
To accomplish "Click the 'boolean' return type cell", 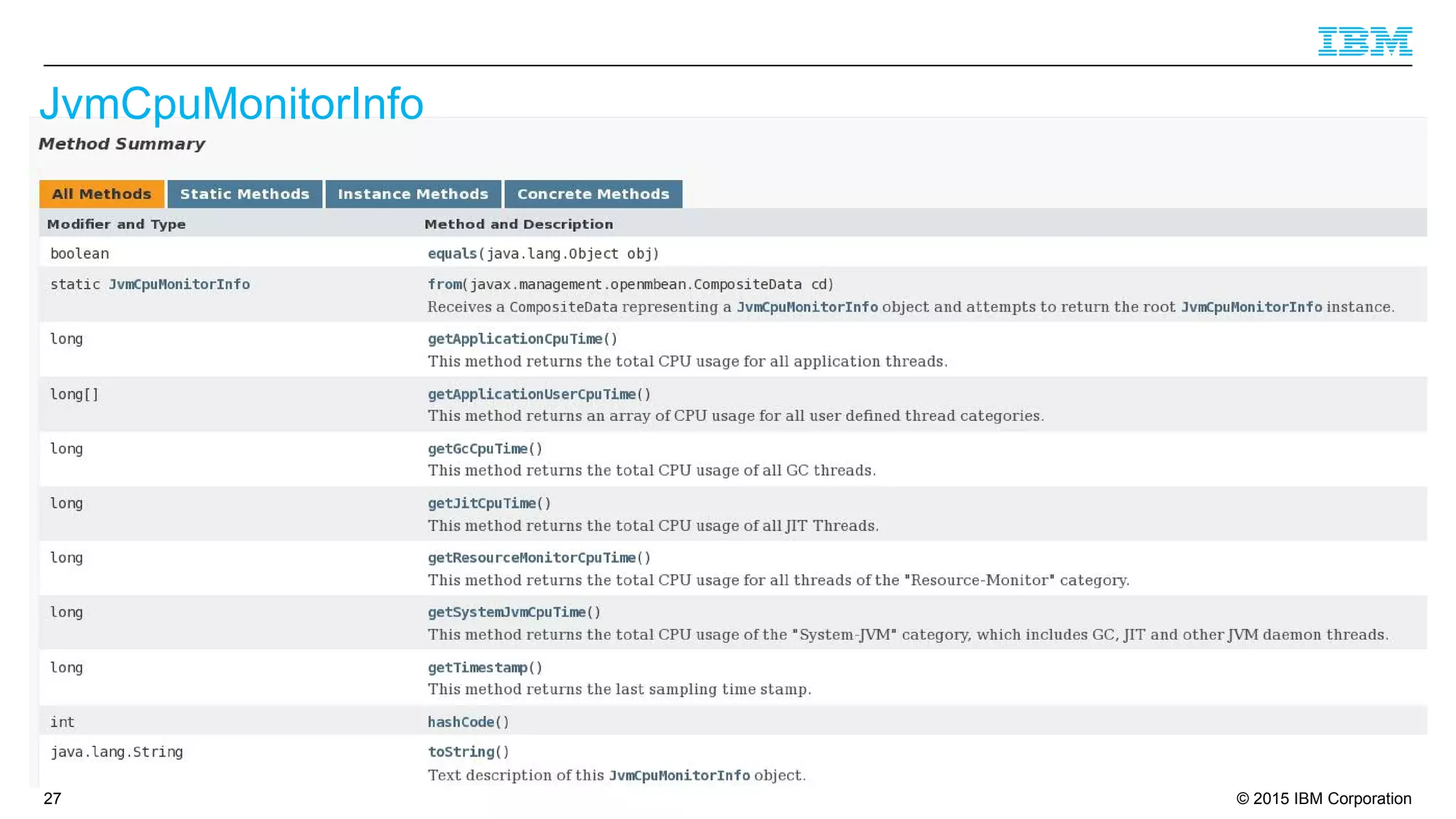I will point(80,254).
